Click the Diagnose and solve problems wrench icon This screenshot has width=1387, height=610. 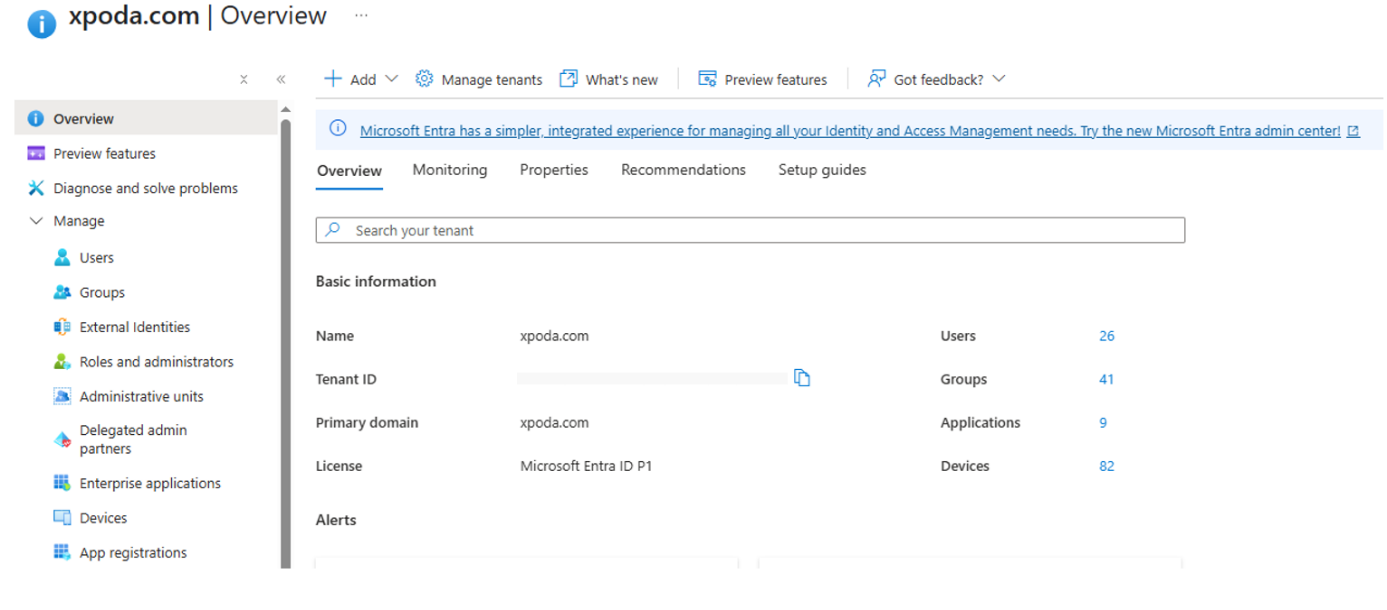pyautogui.click(x=36, y=188)
